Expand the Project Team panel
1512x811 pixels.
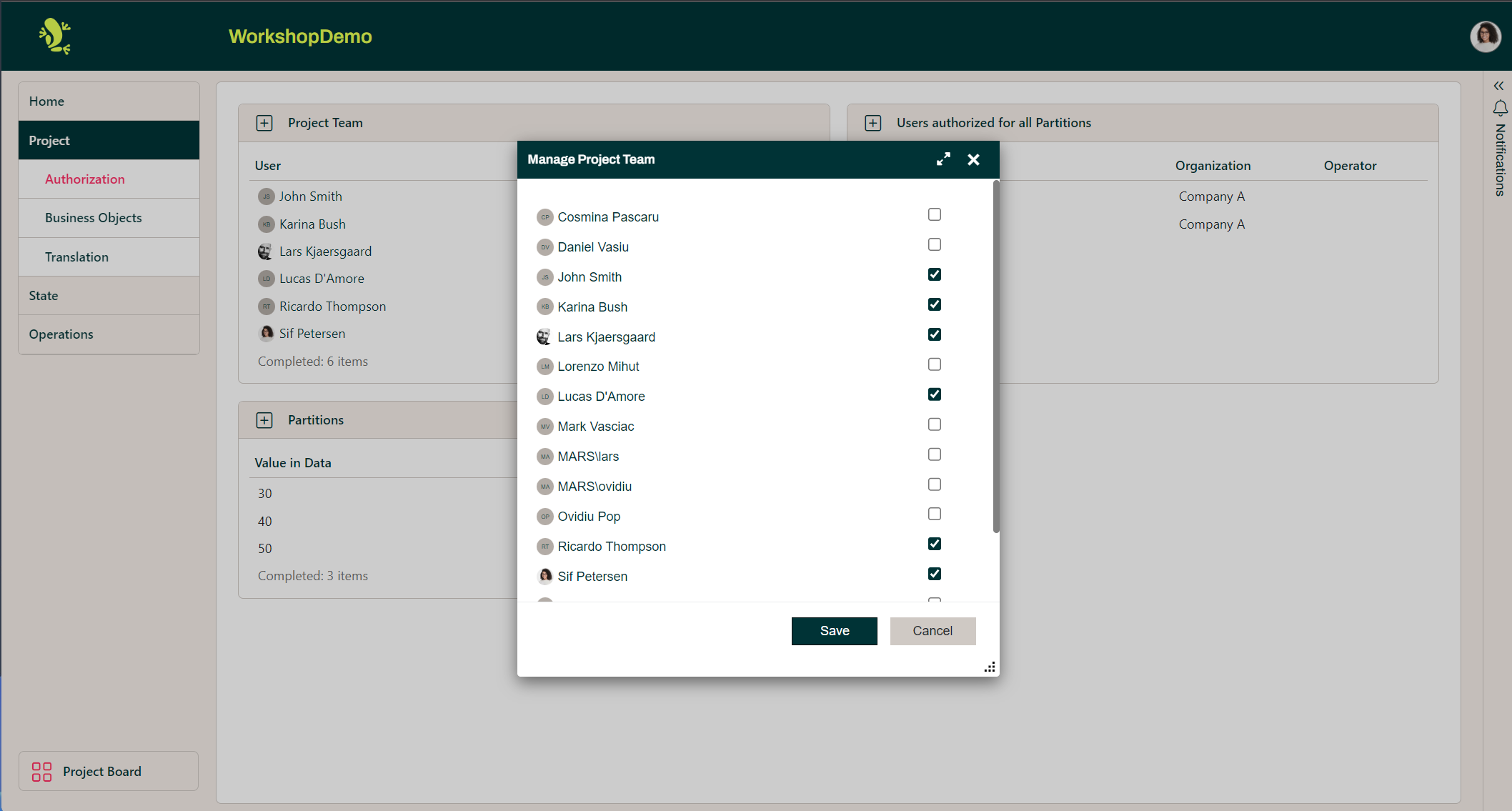(x=264, y=122)
